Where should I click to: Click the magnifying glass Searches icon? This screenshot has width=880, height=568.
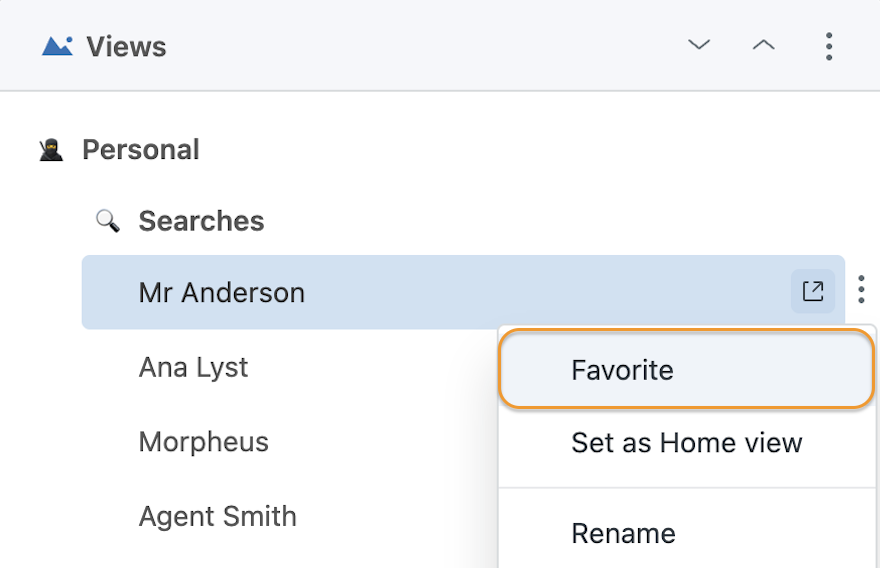(107, 221)
